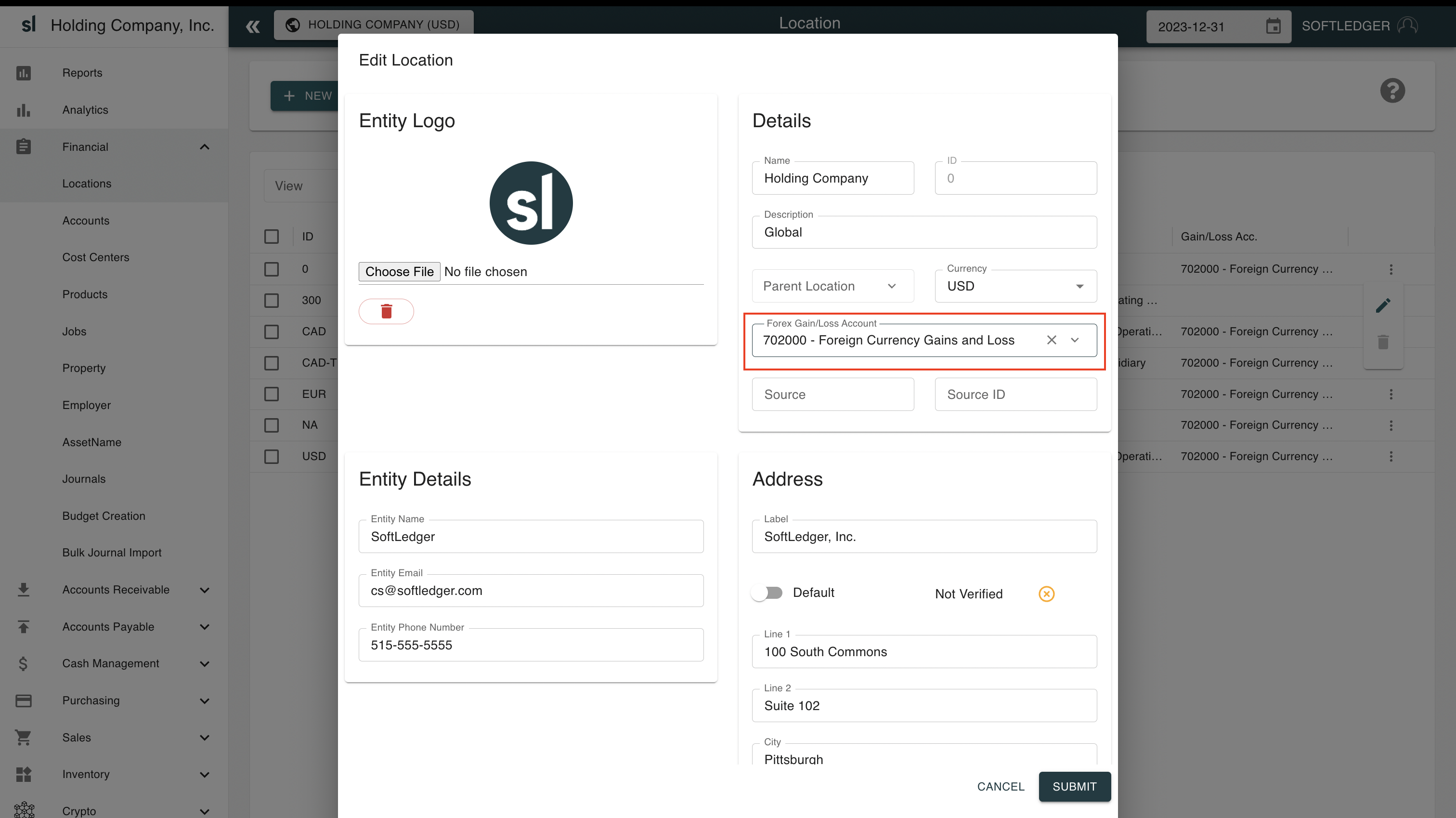Click the trash delete icon in row menu
The height and width of the screenshot is (818, 1456).
(1382, 342)
